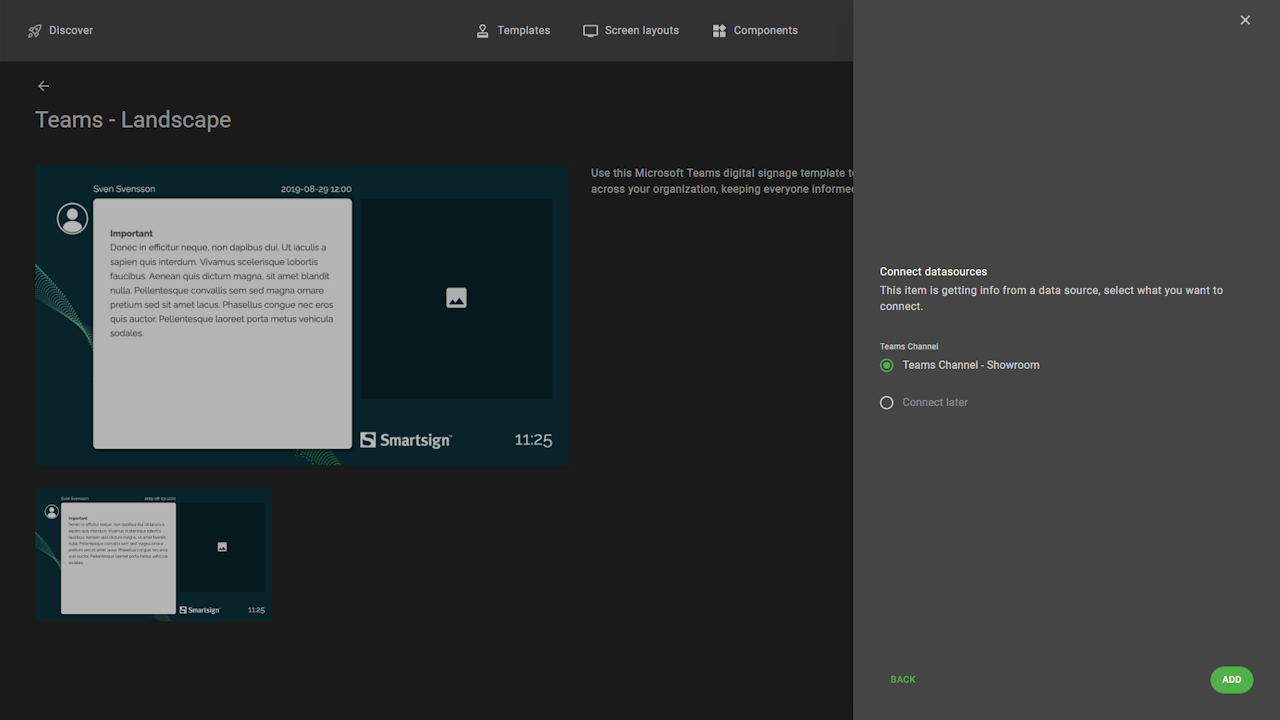Viewport: 1280px width, 720px height.
Task: Click the Templates stamp icon
Action: coord(483,31)
